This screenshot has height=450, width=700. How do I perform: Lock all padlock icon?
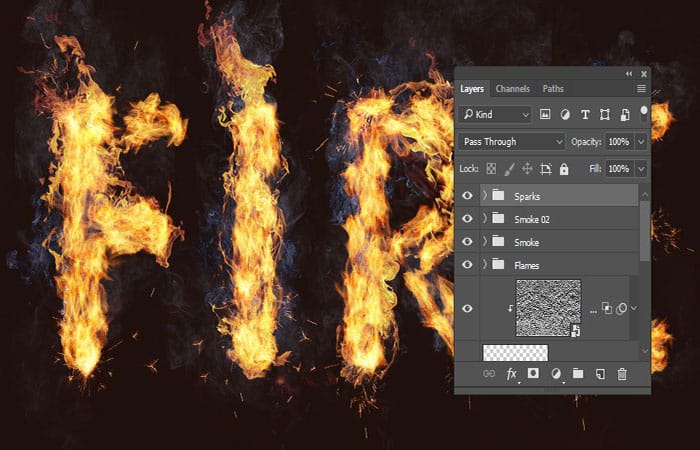564,169
